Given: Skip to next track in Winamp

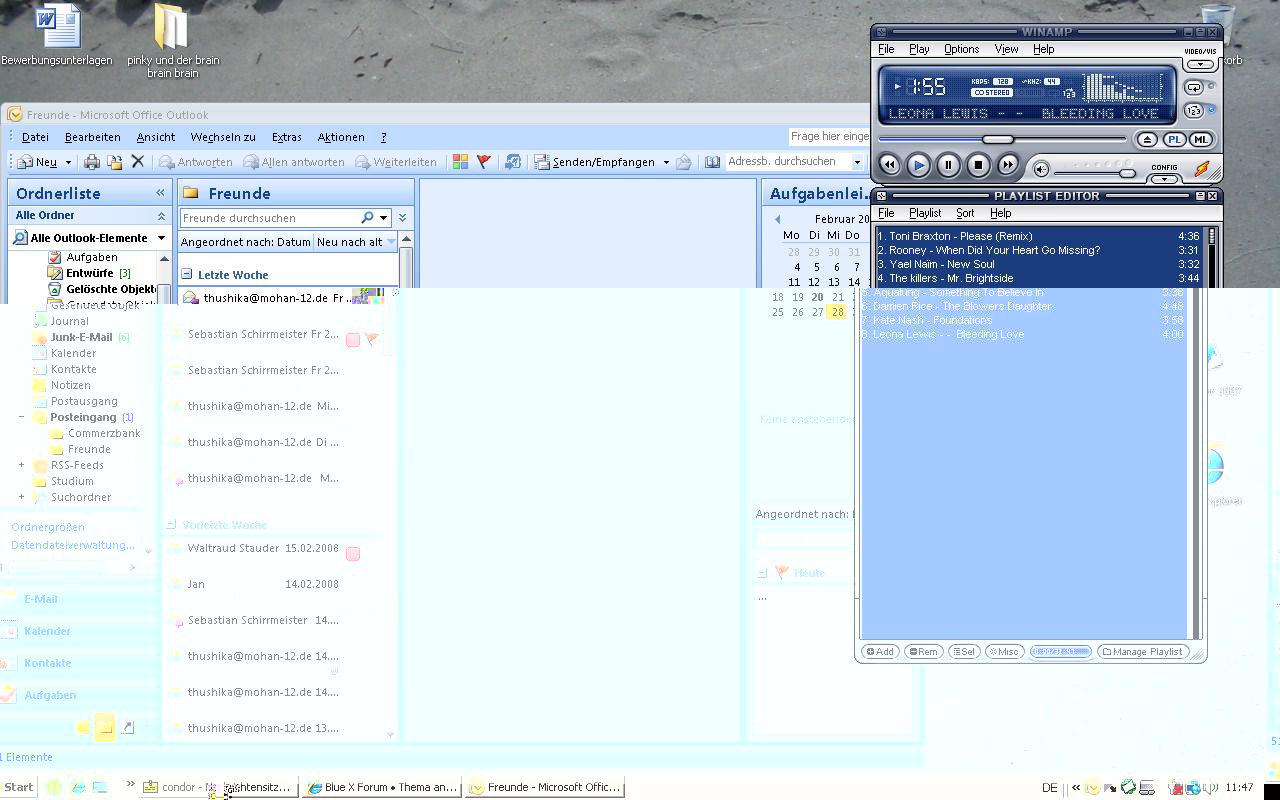Looking at the screenshot, I should 1008,165.
